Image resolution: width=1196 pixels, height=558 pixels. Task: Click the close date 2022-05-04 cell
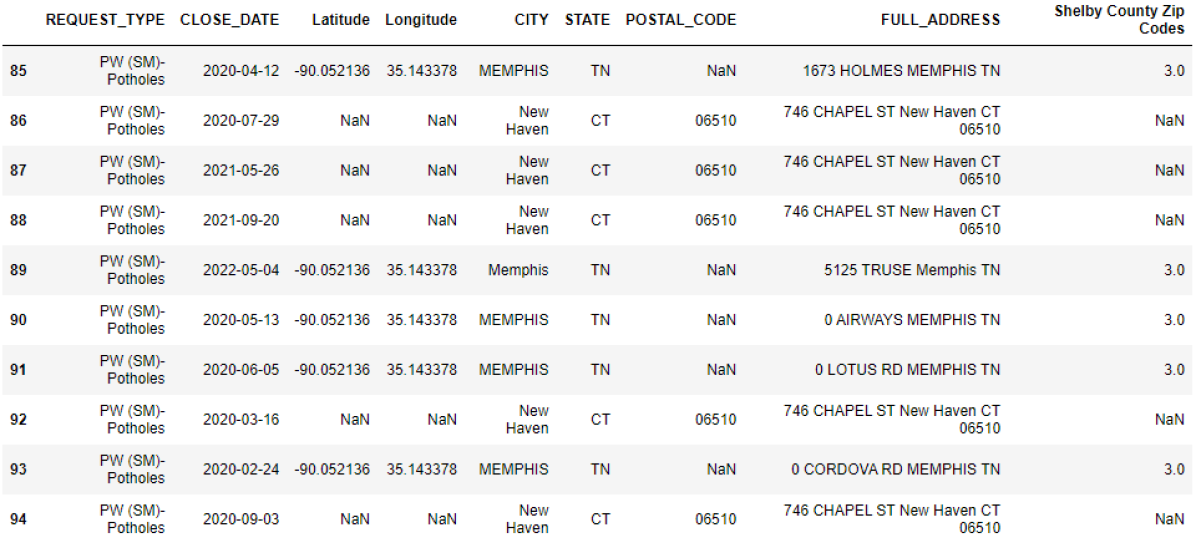coord(241,270)
